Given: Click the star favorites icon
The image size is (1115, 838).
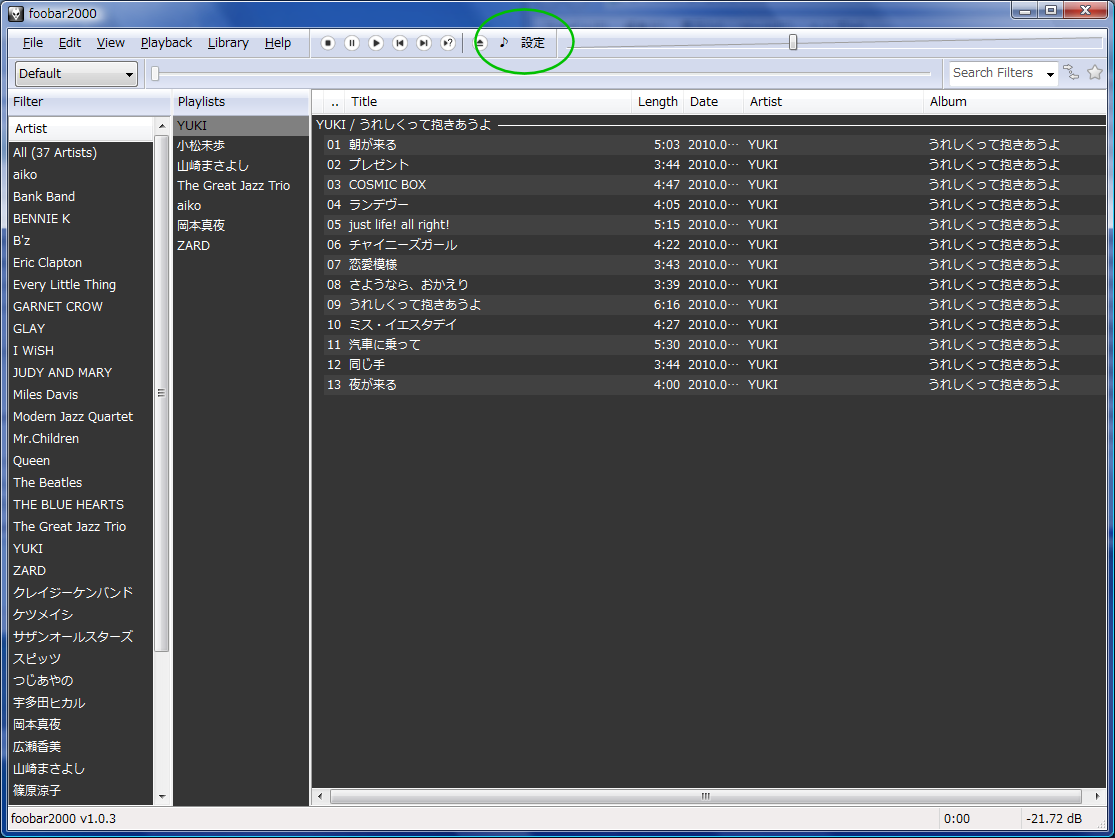Looking at the screenshot, I should click(1095, 72).
